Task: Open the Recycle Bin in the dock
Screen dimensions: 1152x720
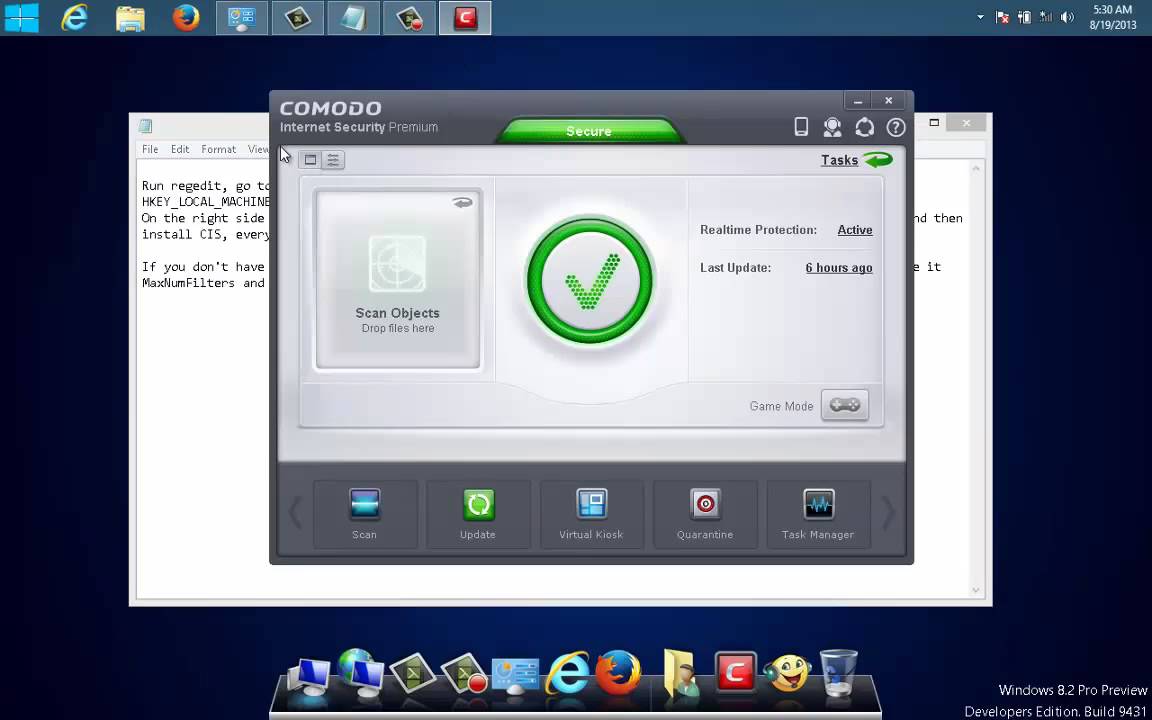Action: coord(838,671)
